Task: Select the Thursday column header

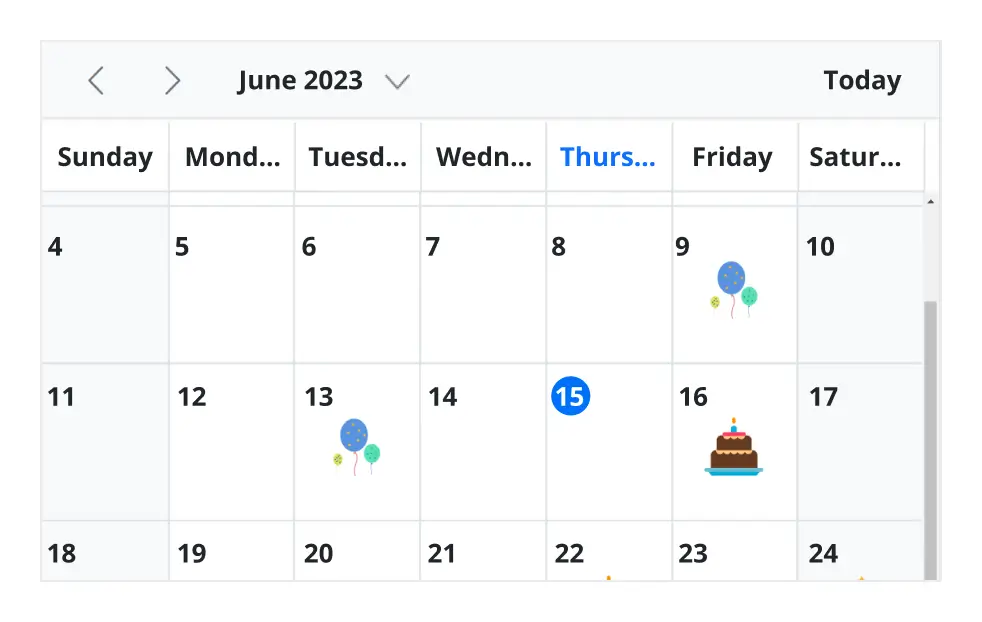Action: point(608,156)
